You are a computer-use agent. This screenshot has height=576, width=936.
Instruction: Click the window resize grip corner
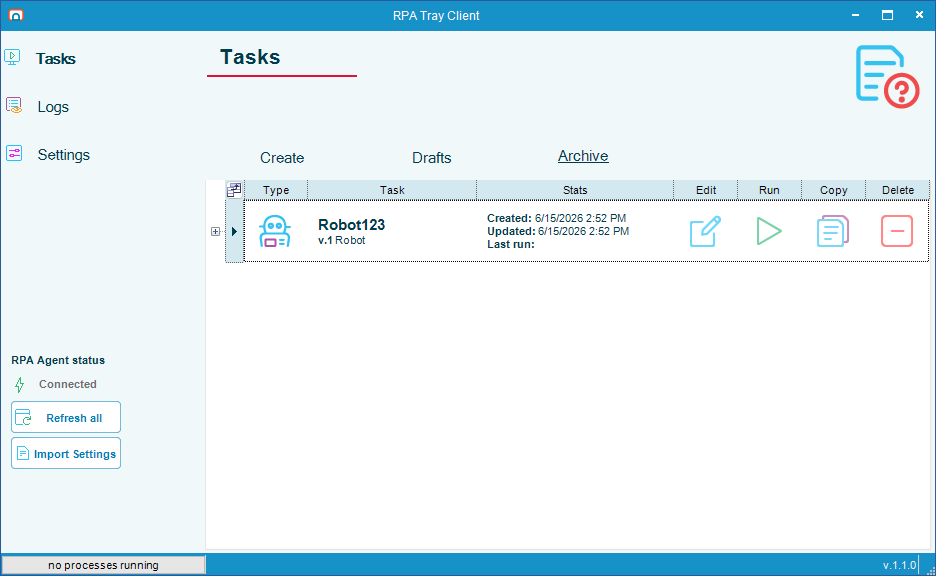click(929, 569)
